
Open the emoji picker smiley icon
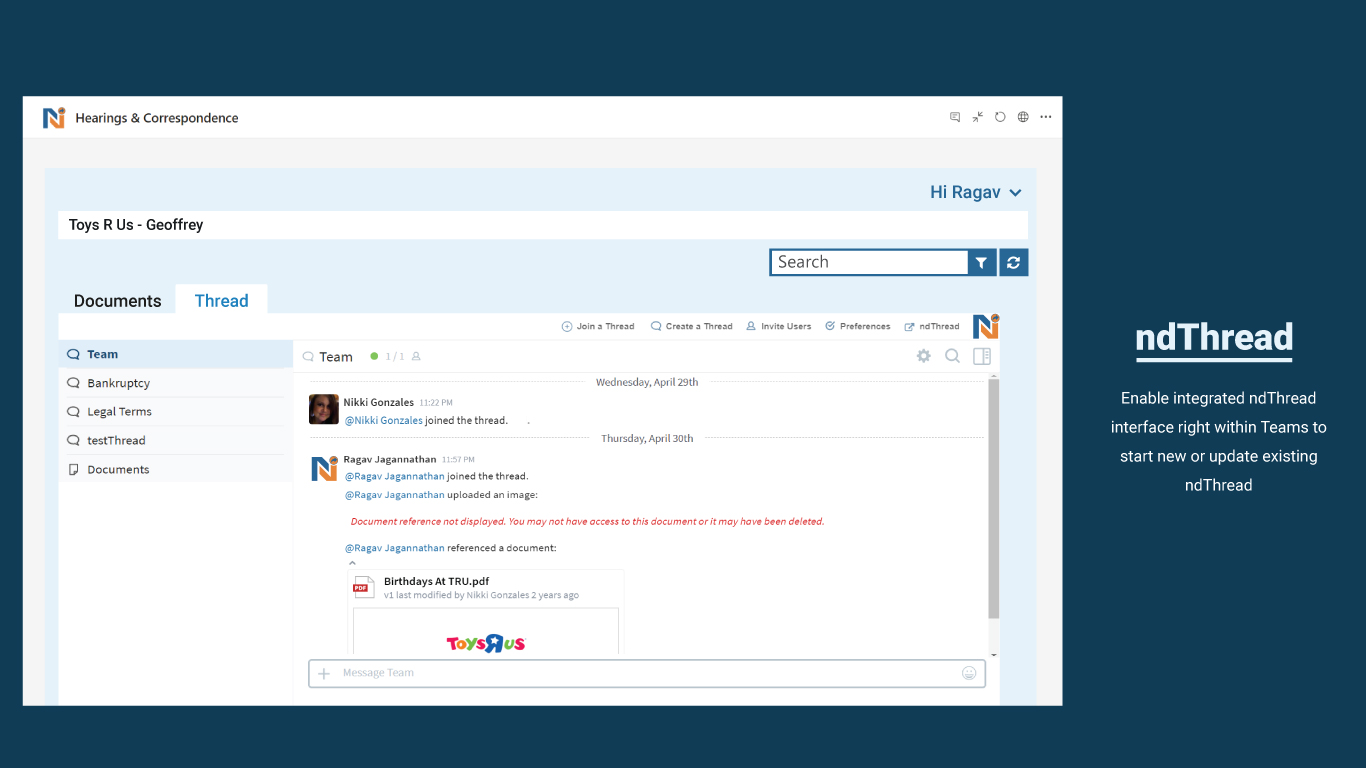pos(969,674)
